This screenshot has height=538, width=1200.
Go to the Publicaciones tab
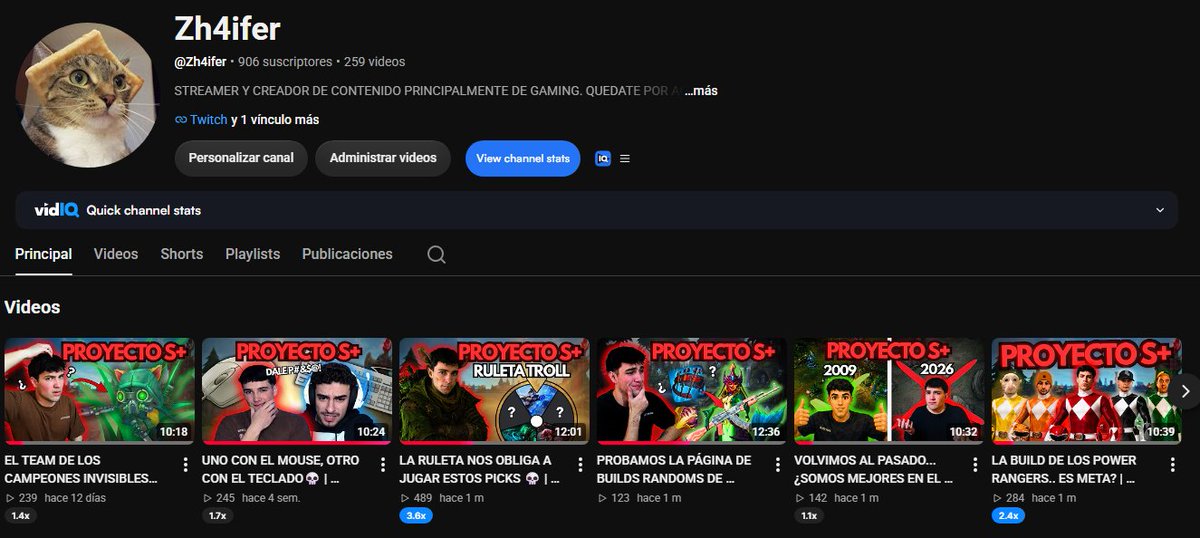347,254
